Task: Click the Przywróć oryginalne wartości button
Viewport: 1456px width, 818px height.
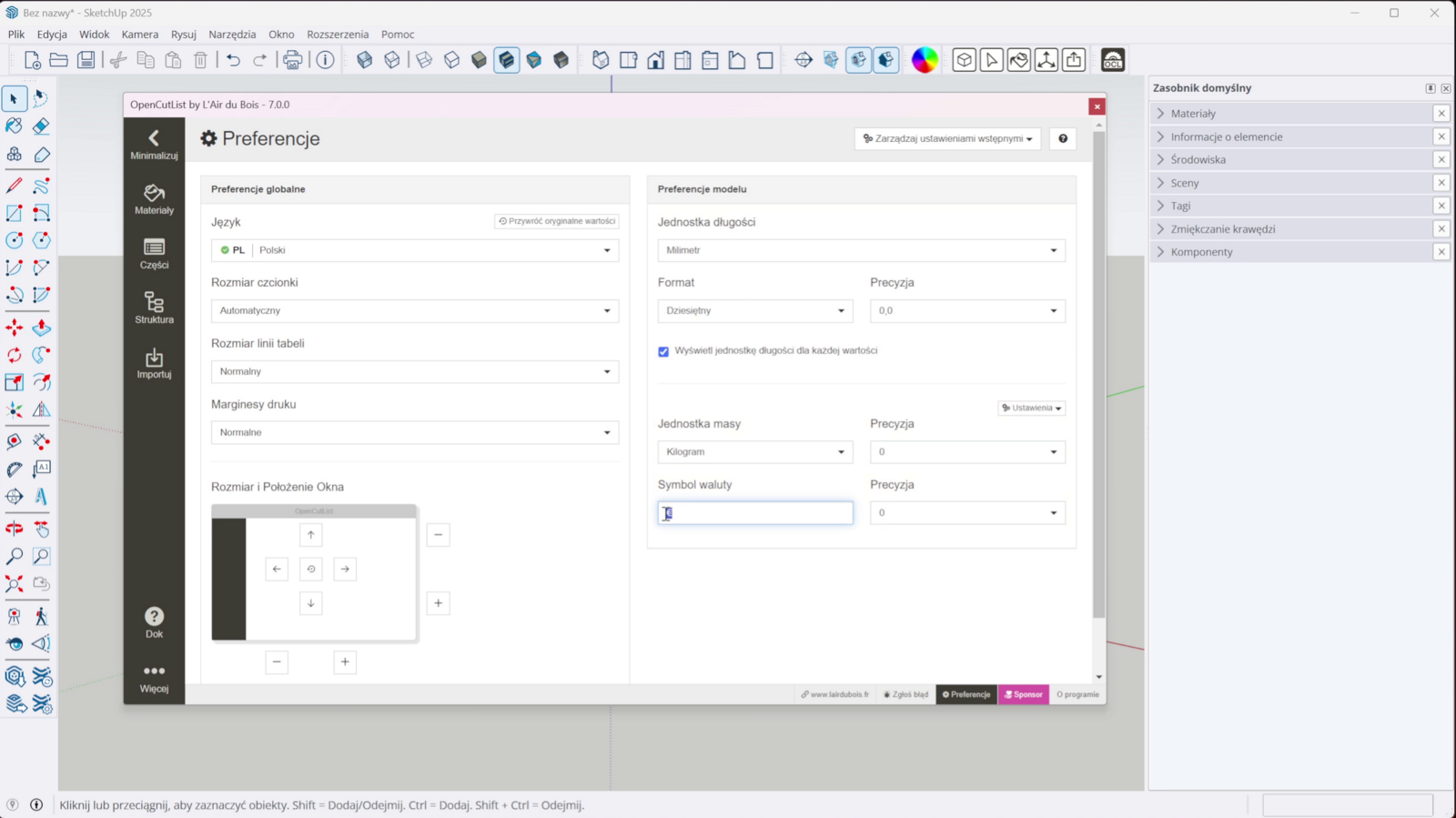Action: pos(557,221)
